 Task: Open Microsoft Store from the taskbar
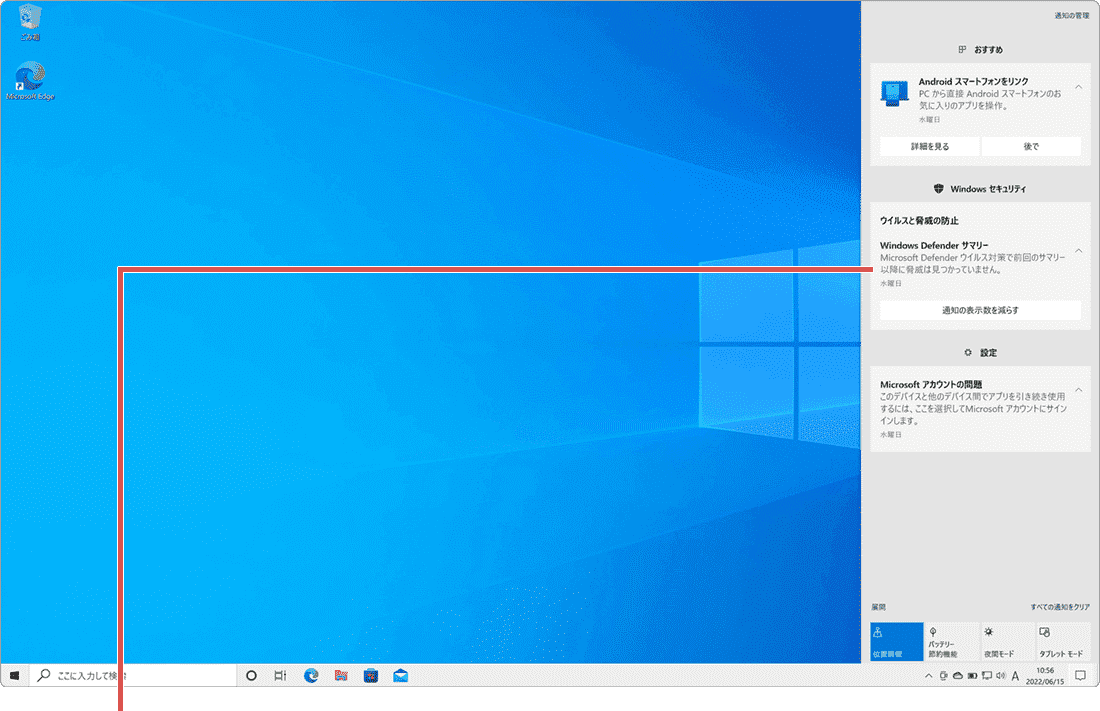(371, 676)
